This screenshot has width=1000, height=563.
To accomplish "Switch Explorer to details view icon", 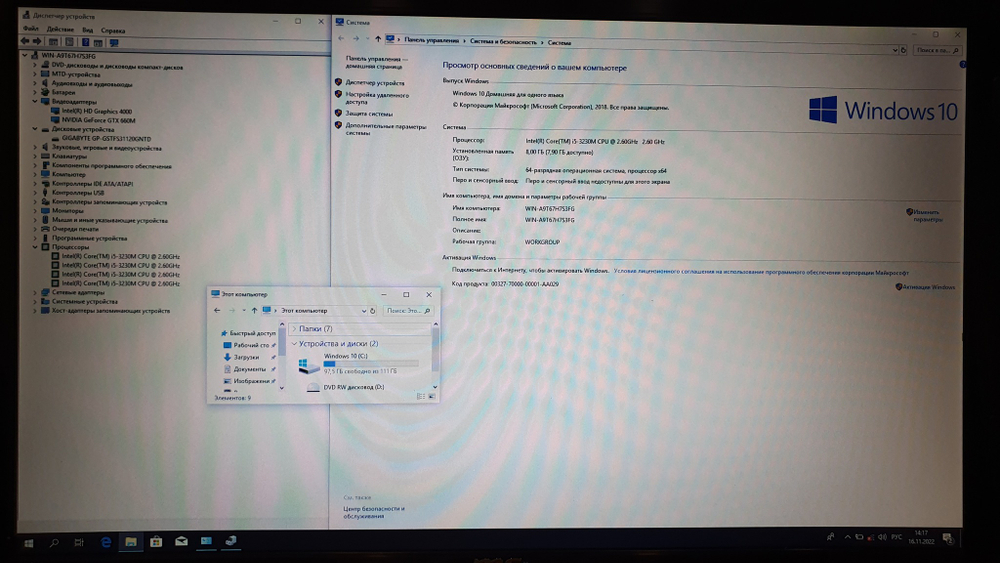I will [421, 397].
